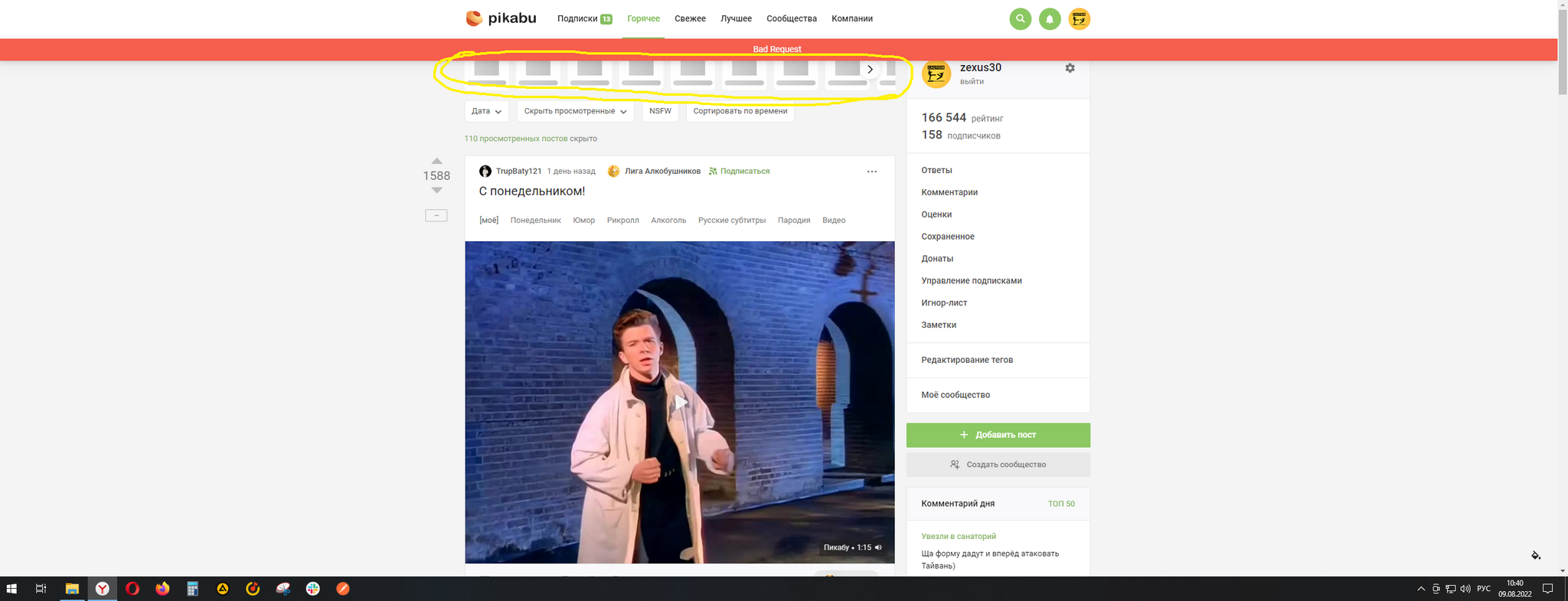Switch to Горячее tab

pos(643,18)
